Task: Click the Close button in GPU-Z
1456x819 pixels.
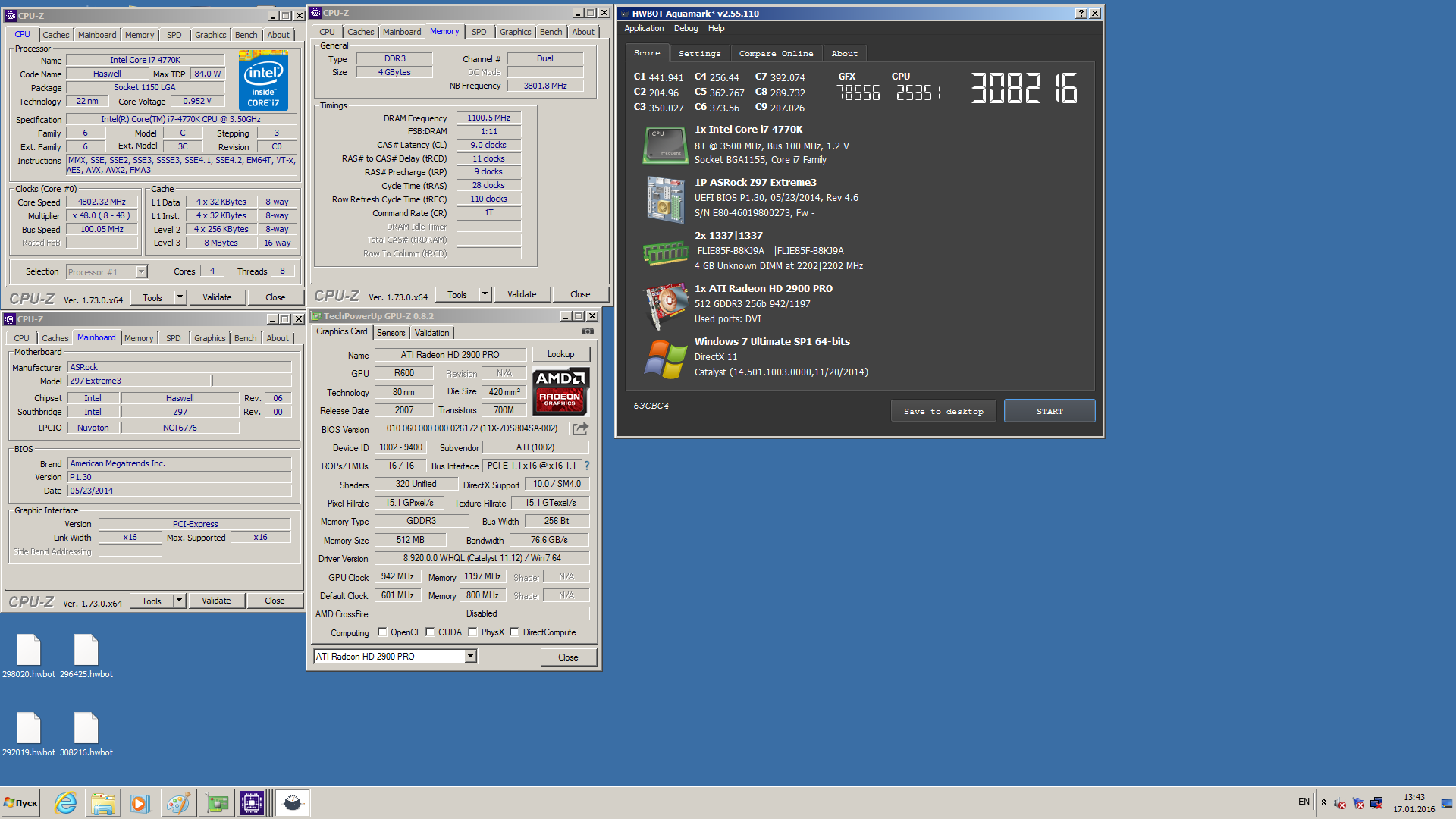Action: click(568, 657)
